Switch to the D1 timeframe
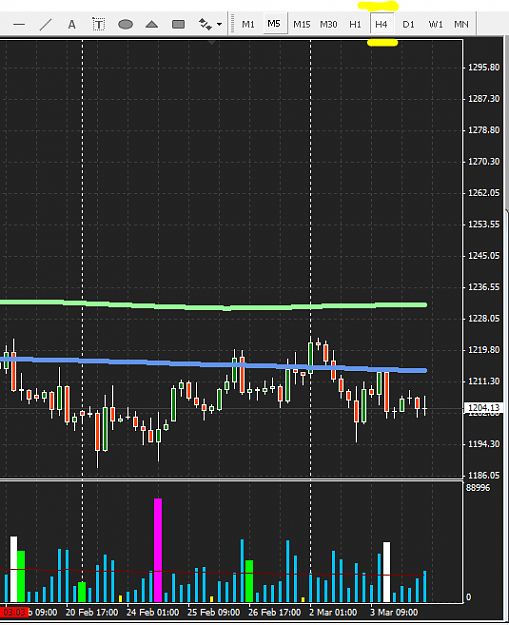 pos(408,25)
